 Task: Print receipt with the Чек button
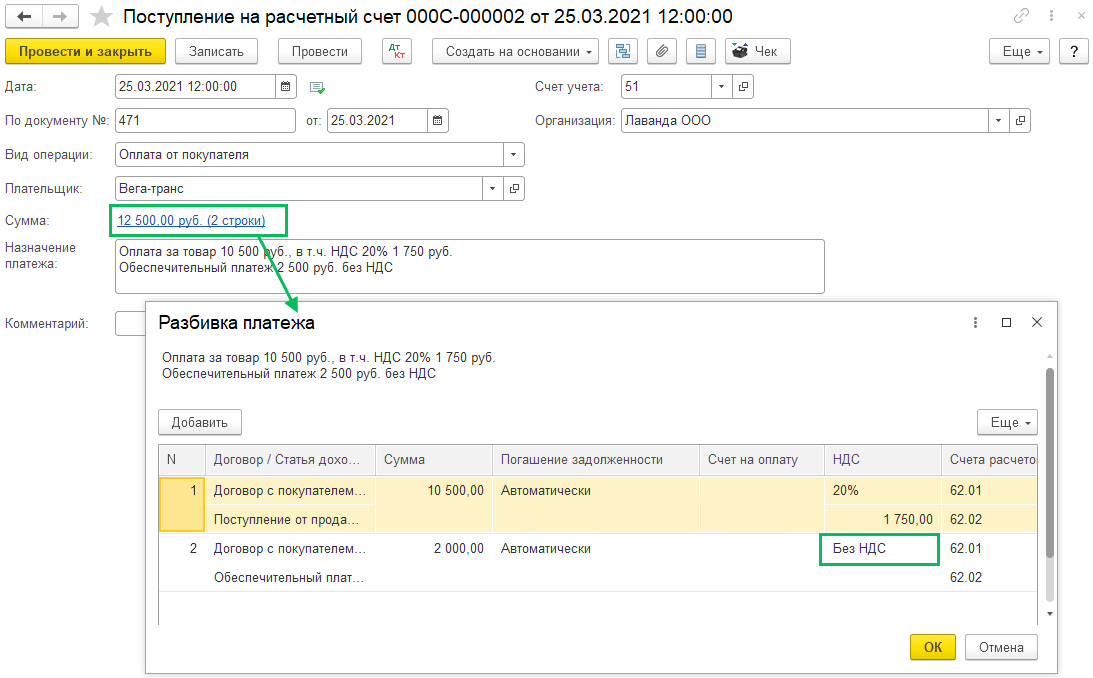758,52
